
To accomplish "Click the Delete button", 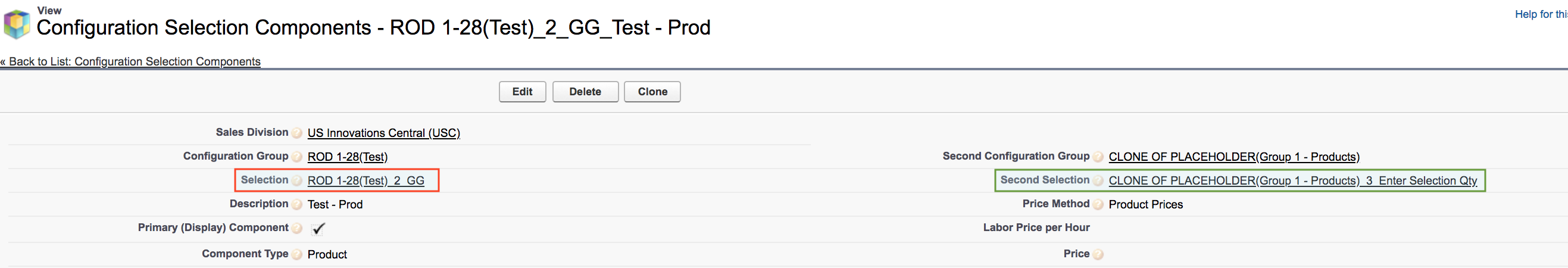I will 585,91.
